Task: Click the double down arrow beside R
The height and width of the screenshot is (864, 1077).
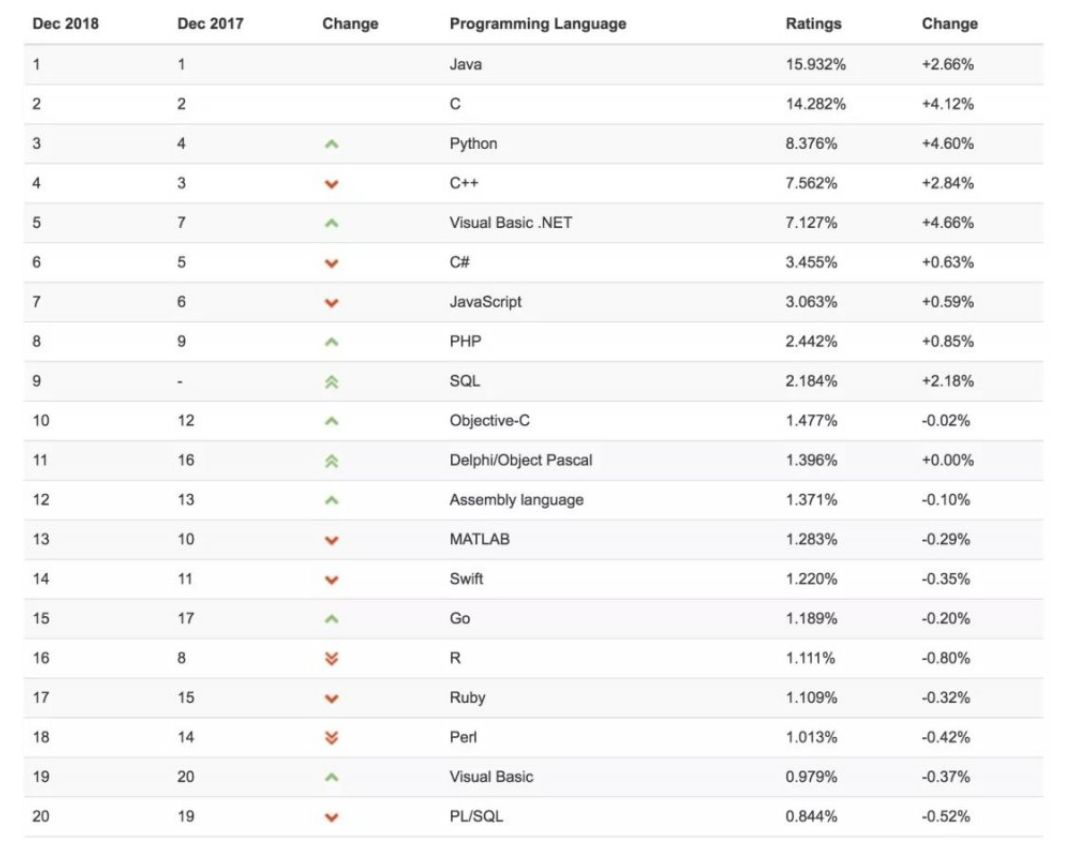Action: pos(332,658)
